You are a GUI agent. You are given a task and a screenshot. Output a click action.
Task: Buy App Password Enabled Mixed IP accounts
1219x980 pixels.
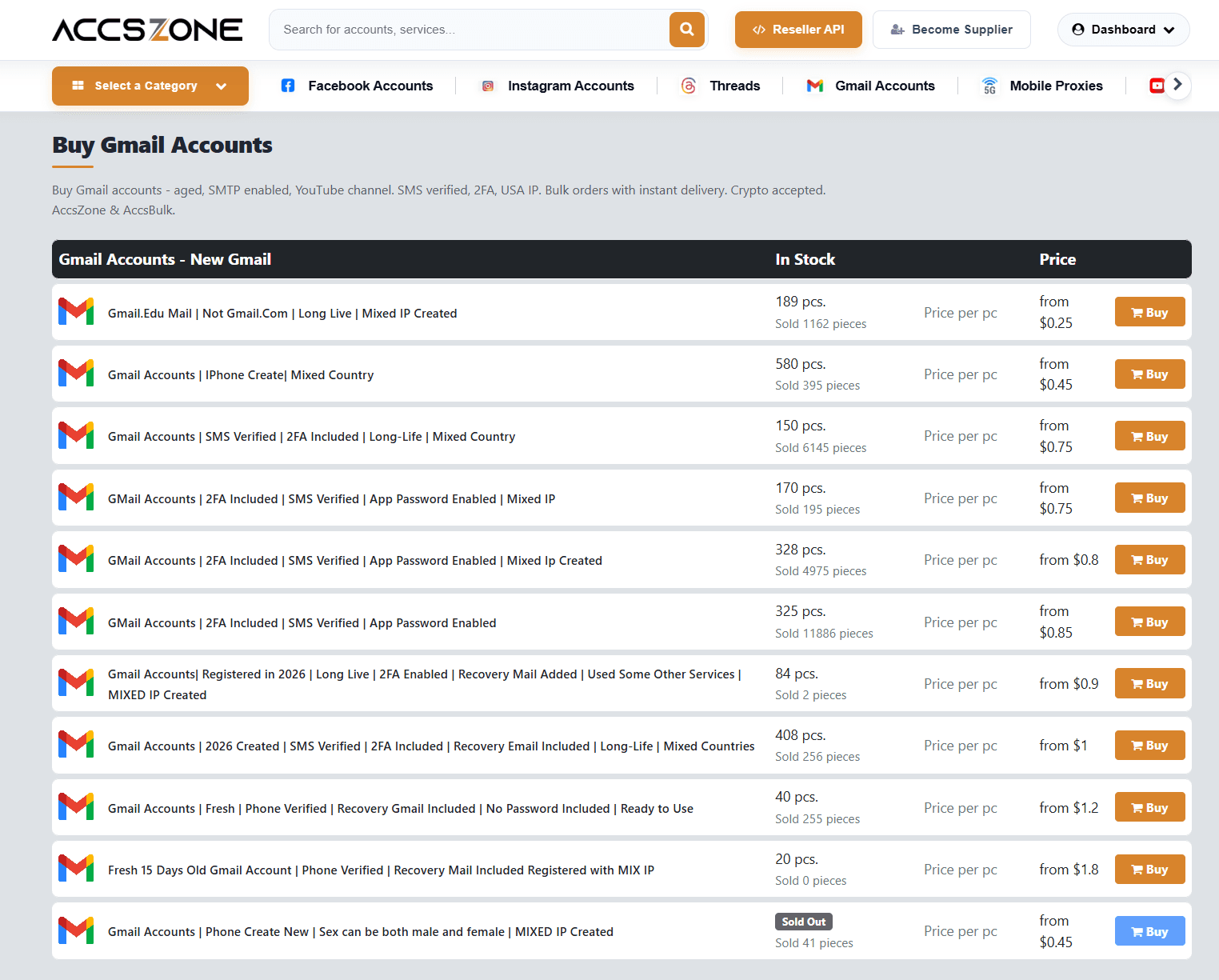[x=1149, y=498]
